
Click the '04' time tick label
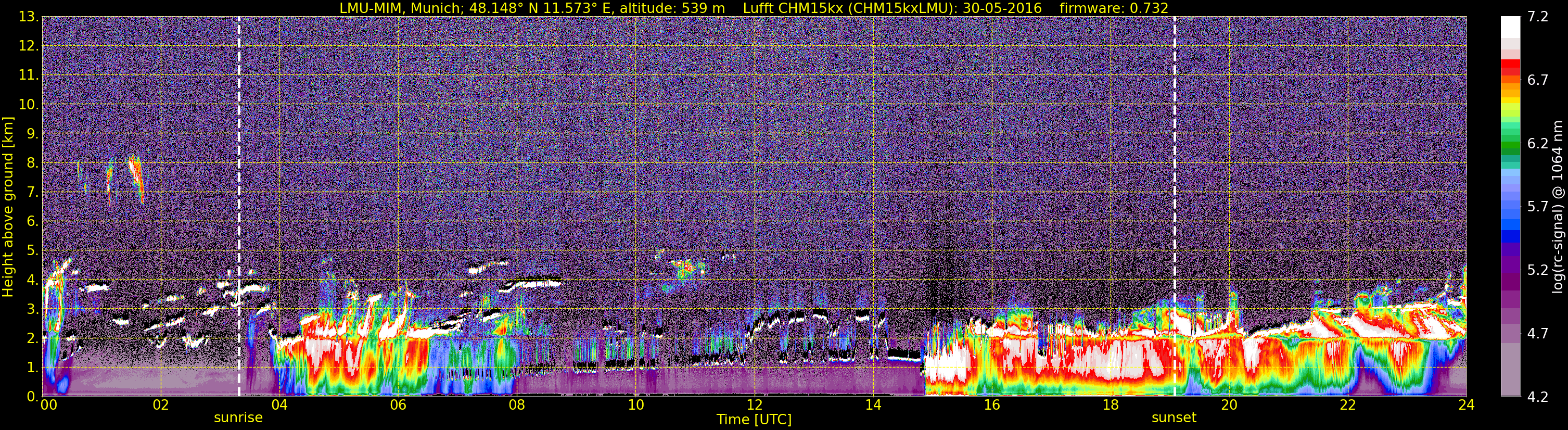279,404
